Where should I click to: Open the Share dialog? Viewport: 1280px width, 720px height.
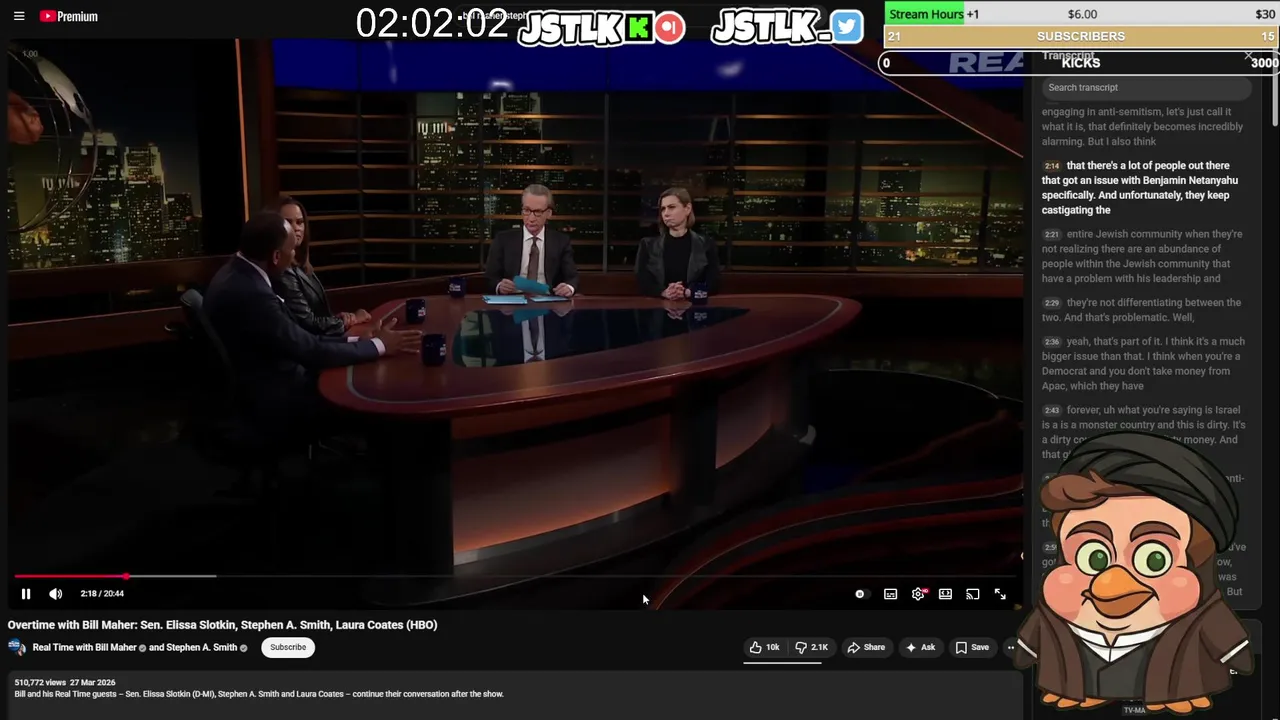[x=866, y=647]
